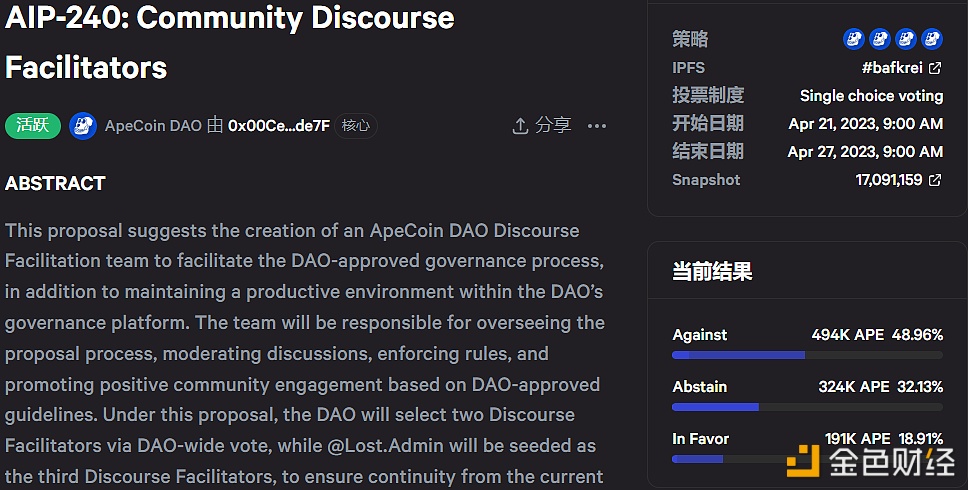Click the ApeCoin DAO avatar icon
Image resolution: width=968 pixels, height=490 pixels.
(x=83, y=126)
